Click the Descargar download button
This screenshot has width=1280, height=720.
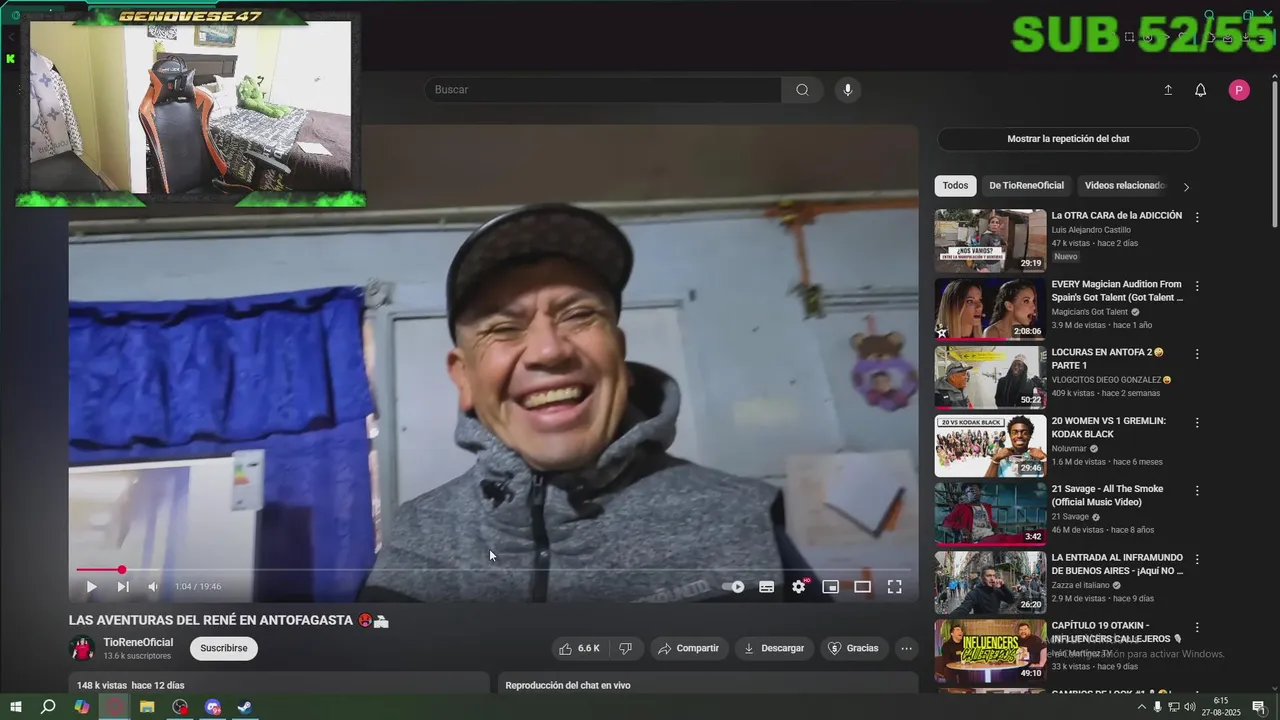click(x=774, y=648)
